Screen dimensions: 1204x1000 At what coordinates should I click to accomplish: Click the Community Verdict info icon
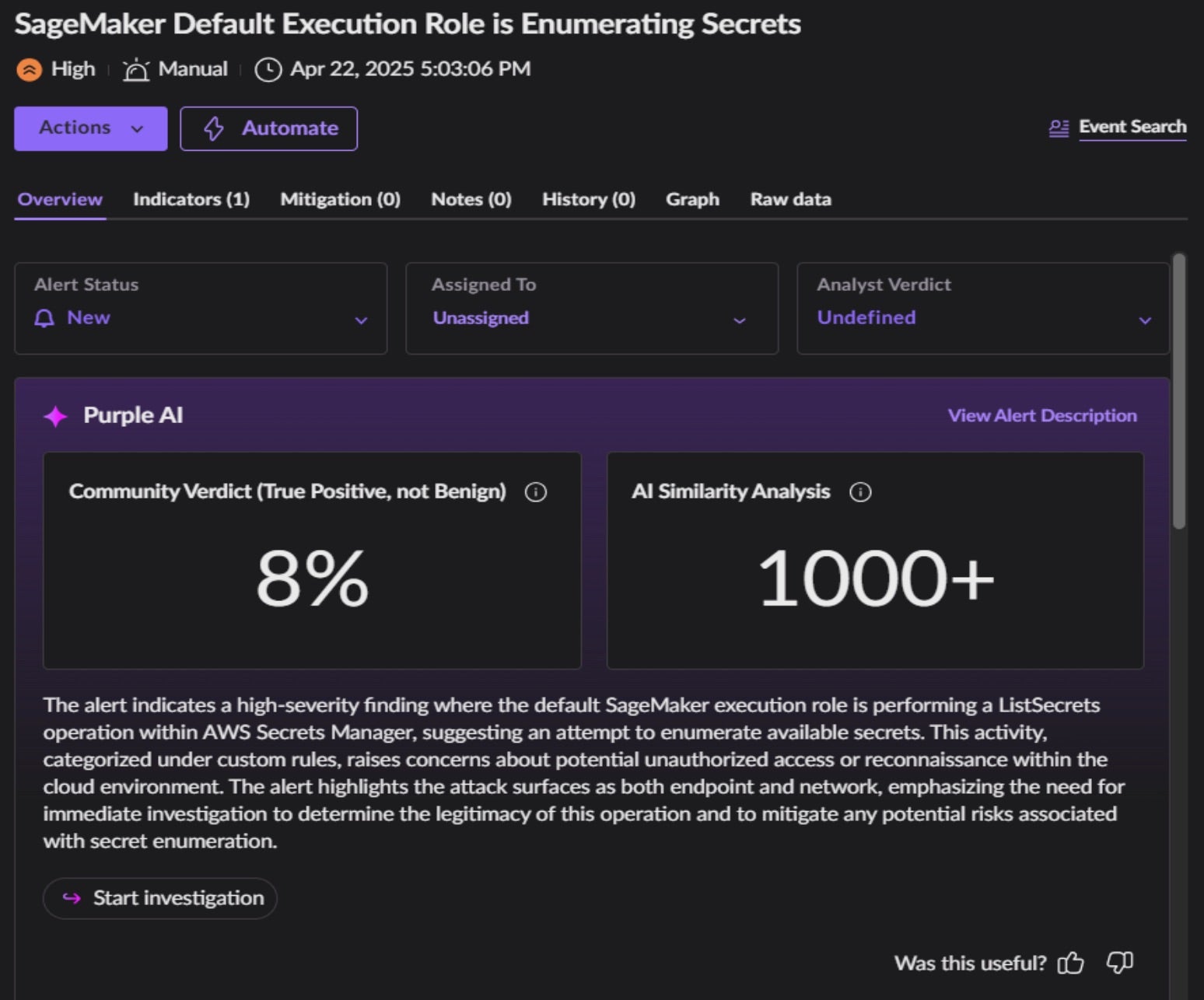[536, 492]
